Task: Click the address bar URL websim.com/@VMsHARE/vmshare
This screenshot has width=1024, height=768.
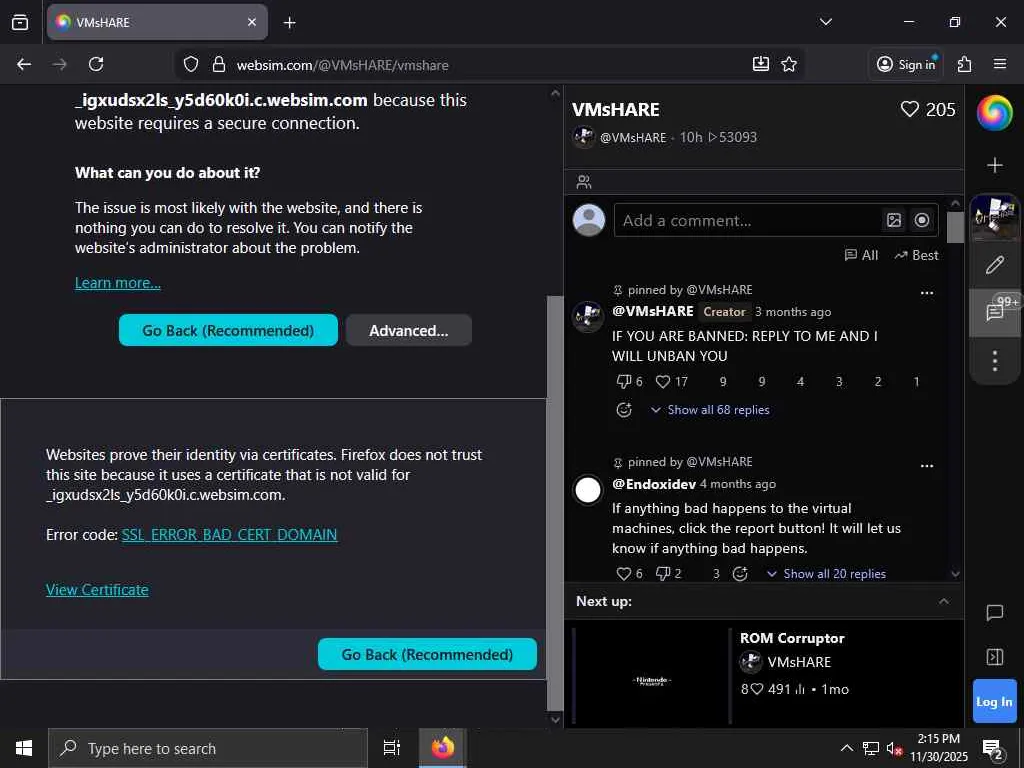Action: [x=342, y=65]
